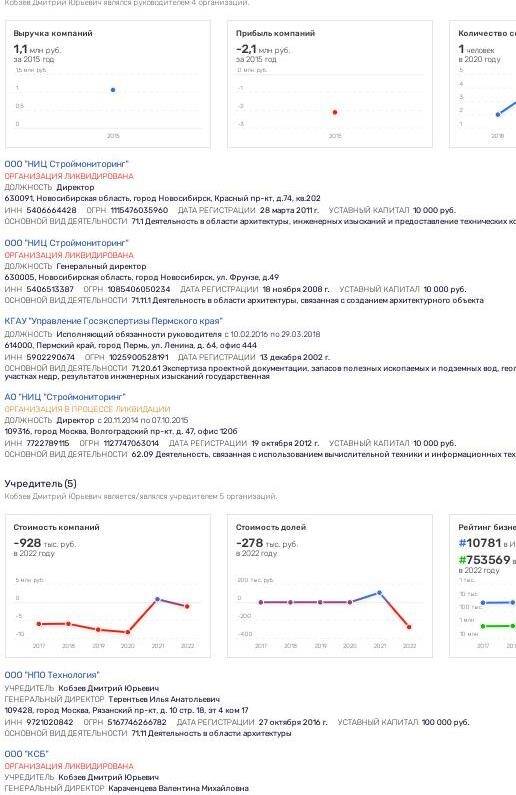The height and width of the screenshot is (795, 516).
Task: Click the Учредитель (5) section heading
Action: (x=41, y=484)
